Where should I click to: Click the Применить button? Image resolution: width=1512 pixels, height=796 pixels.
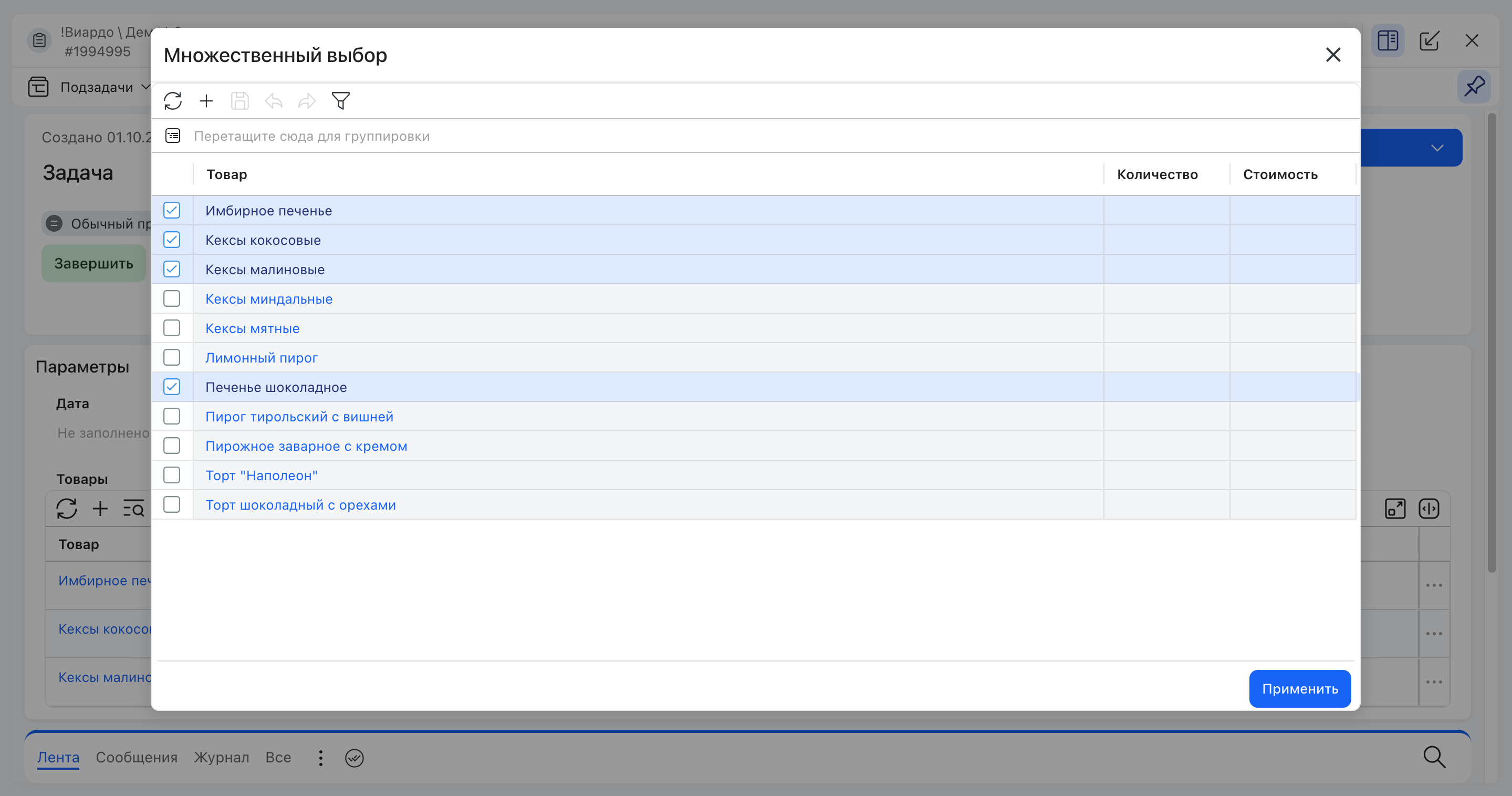tap(1299, 689)
